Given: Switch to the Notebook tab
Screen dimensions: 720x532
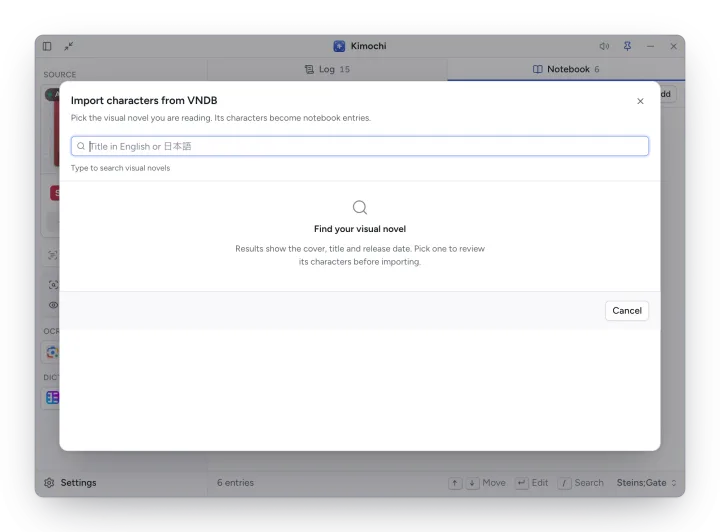Looking at the screenshot, I should point(566,69).
